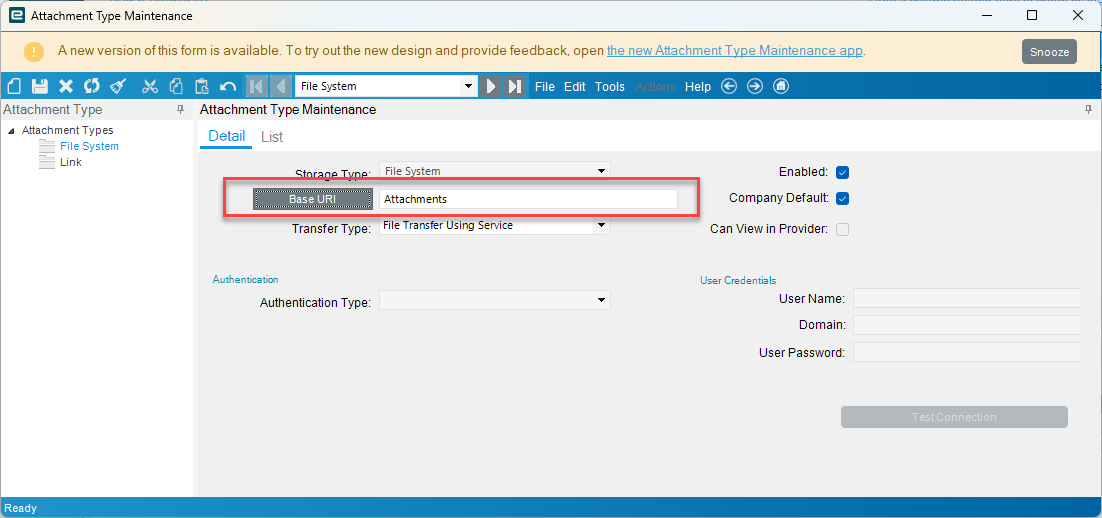Pin the Attachment Type Maintenance panel

1089,110
